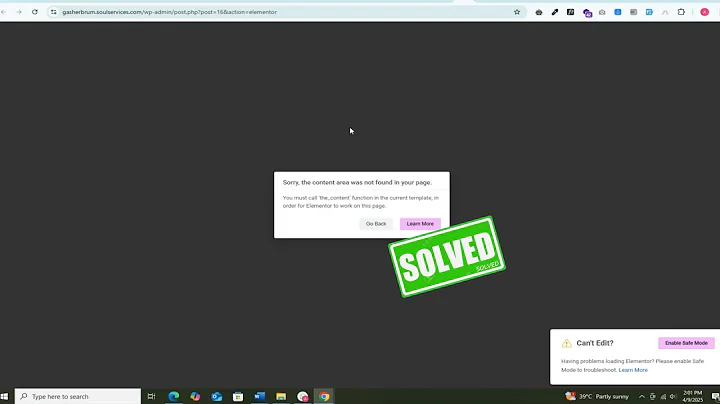Open the notification center icon

coord(714,397)
